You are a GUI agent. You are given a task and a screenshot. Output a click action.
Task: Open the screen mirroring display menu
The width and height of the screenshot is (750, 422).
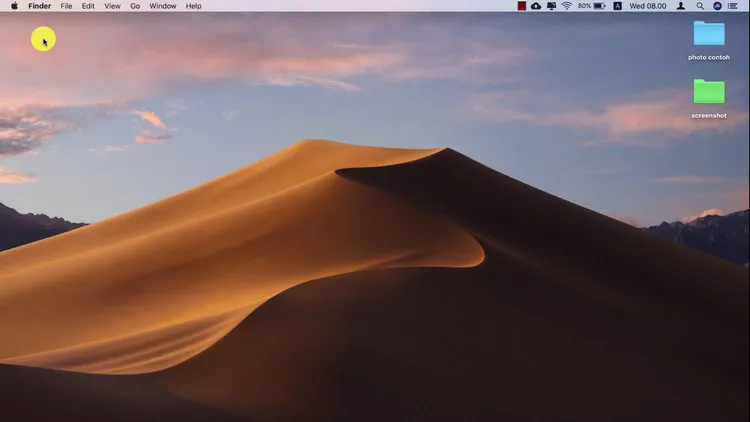[x=551, y=6]
